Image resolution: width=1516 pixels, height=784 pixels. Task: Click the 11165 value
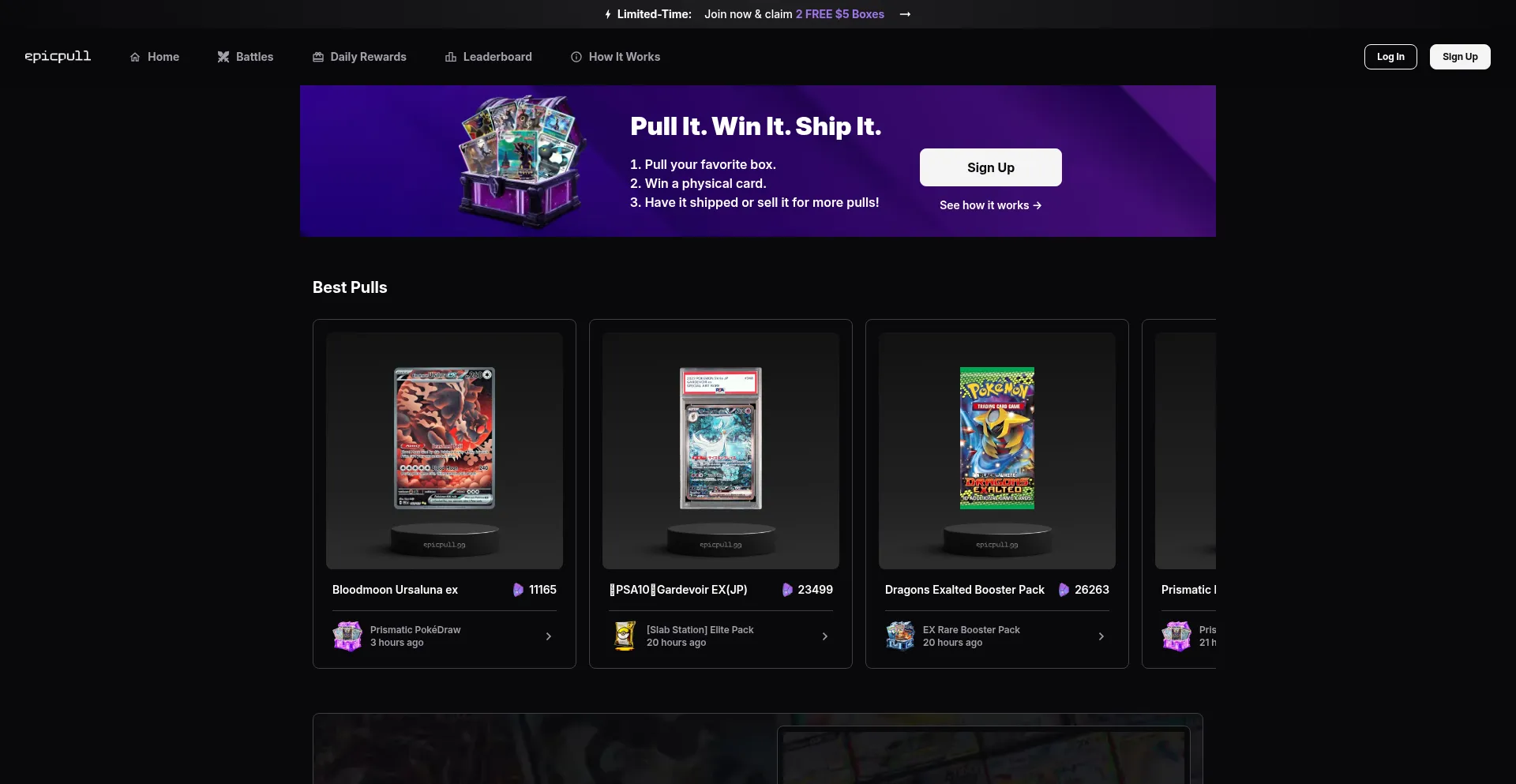542,590
